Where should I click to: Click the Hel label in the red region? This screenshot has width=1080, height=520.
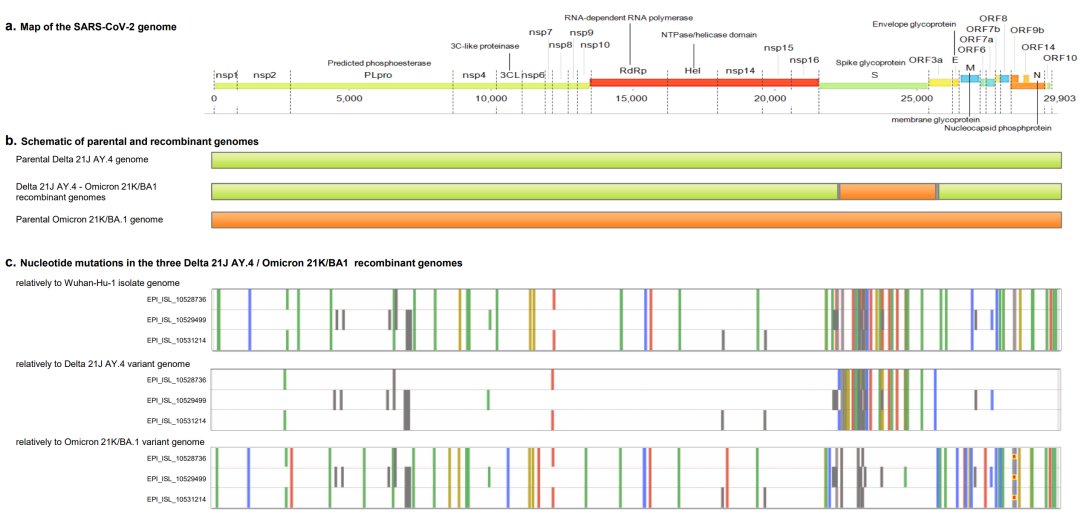[692, 71]
